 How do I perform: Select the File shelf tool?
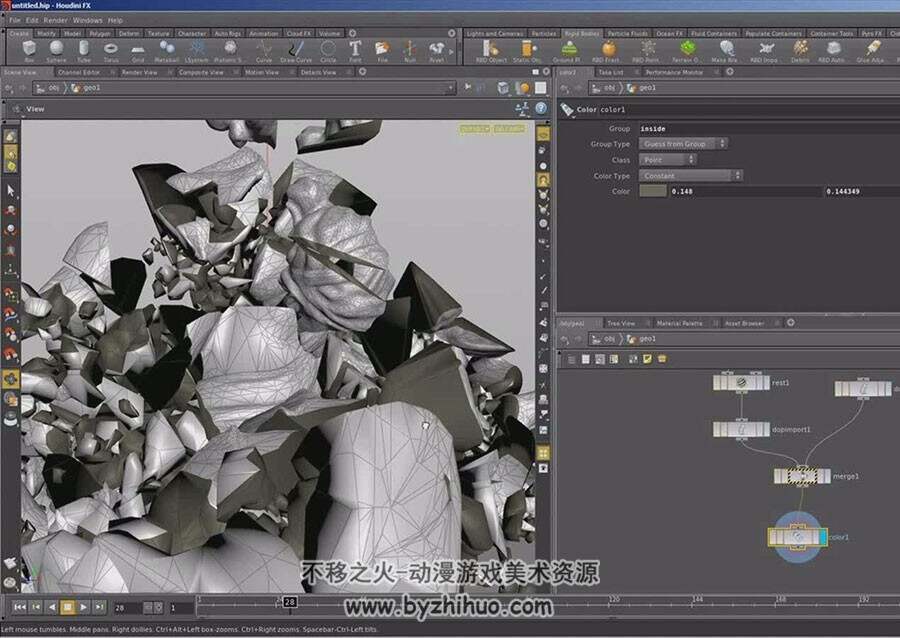[x=382, y=50]
